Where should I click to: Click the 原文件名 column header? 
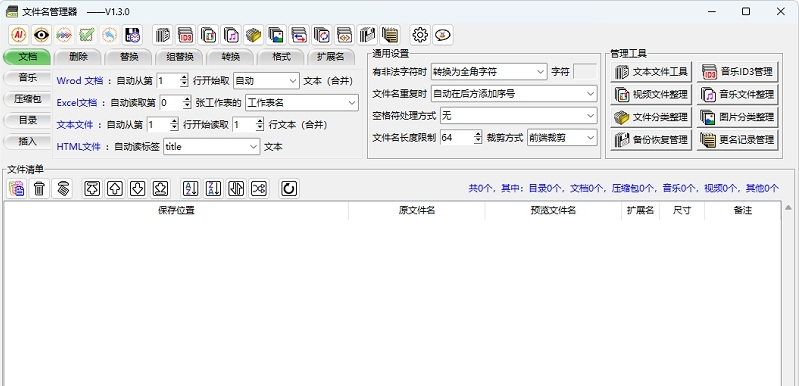click(417, 210)
